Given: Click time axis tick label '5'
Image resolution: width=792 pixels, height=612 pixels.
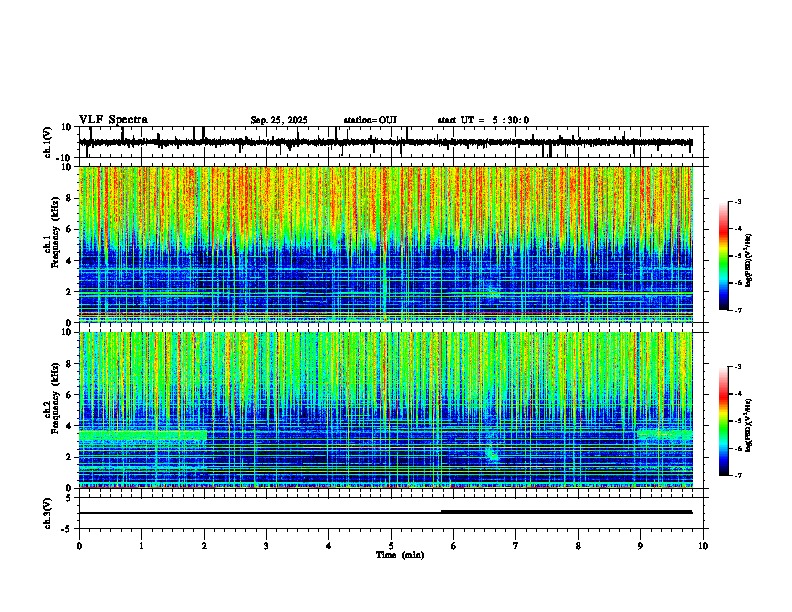Looking at the screenshot, I should tap(391, 545).
